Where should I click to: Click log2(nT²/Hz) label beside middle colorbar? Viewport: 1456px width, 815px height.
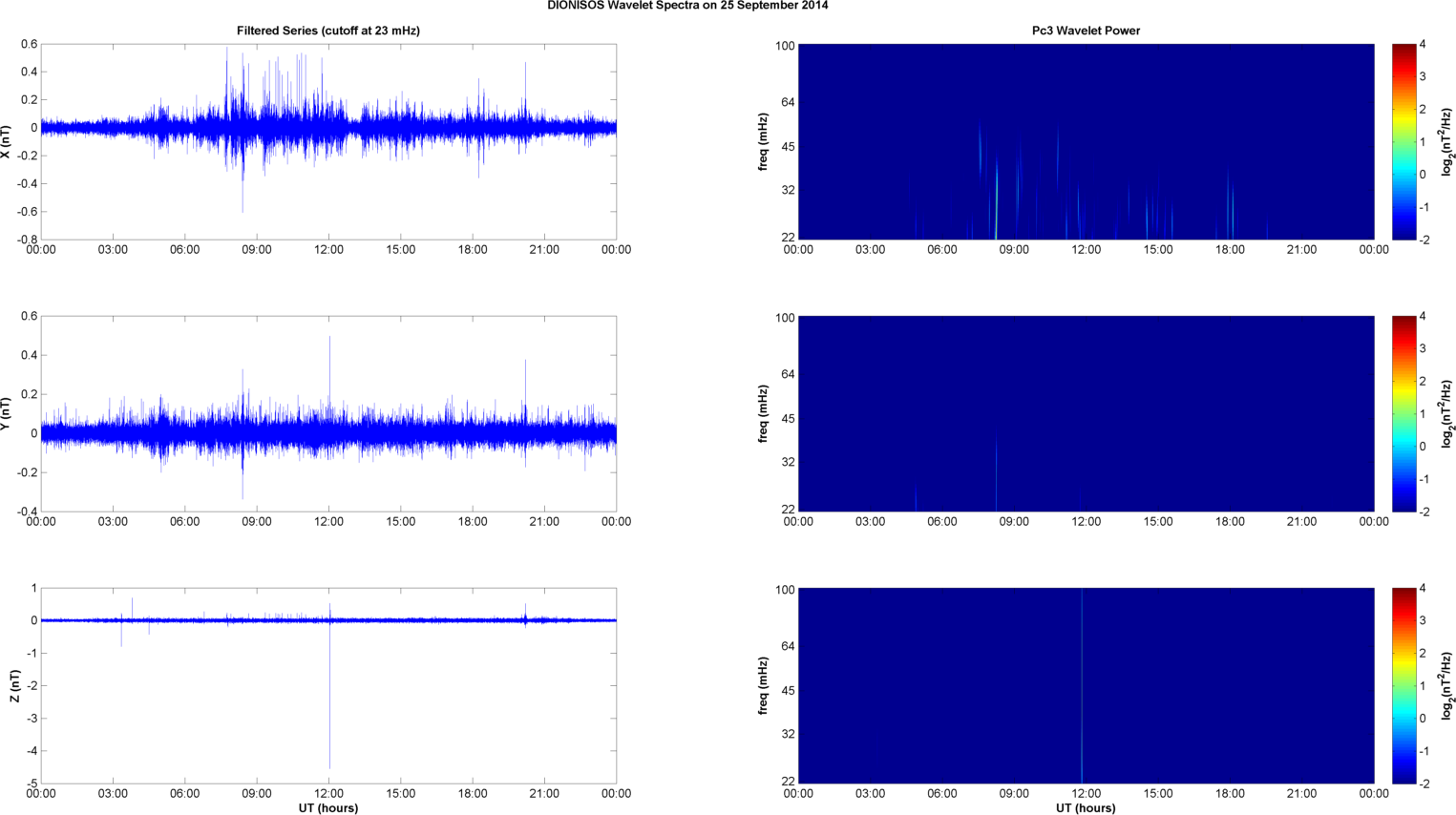tap(1447, 413)
